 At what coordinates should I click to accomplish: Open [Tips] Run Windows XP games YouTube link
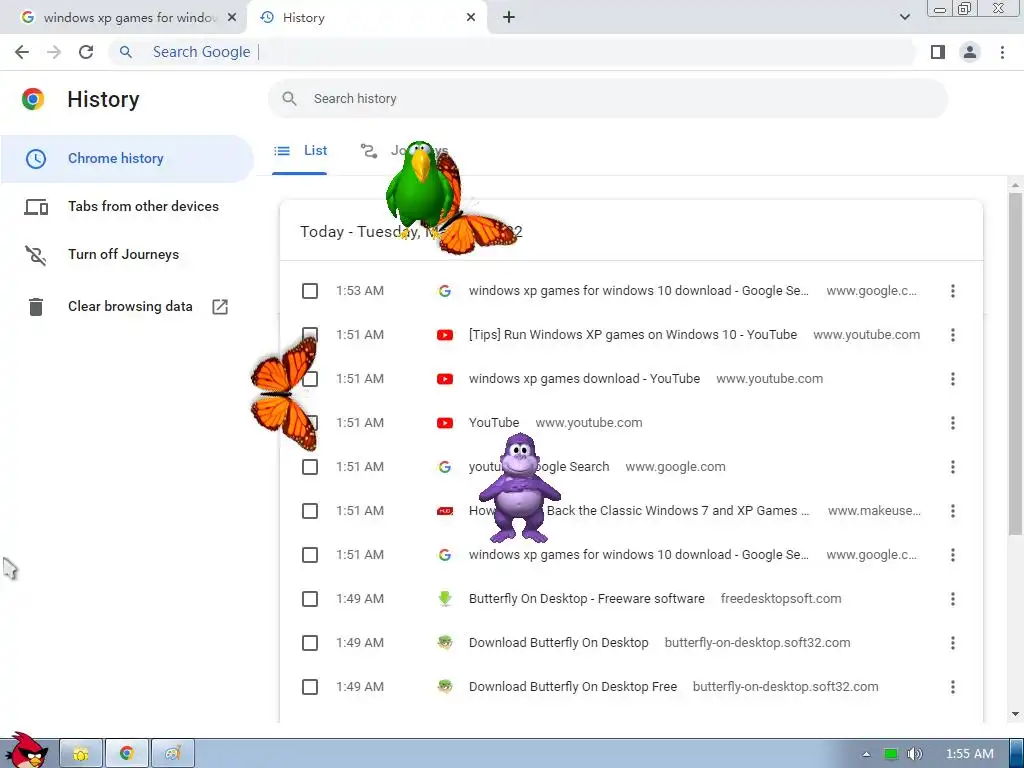point(633,335)
